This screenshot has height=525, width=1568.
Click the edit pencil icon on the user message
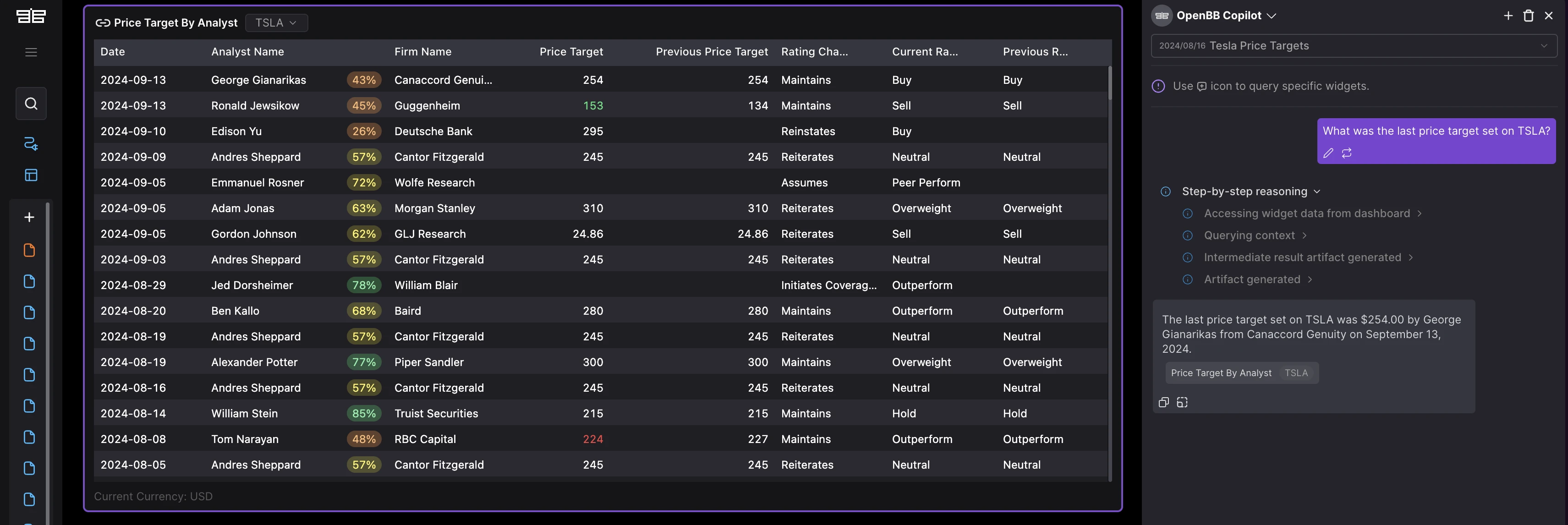coord(1328,153)
